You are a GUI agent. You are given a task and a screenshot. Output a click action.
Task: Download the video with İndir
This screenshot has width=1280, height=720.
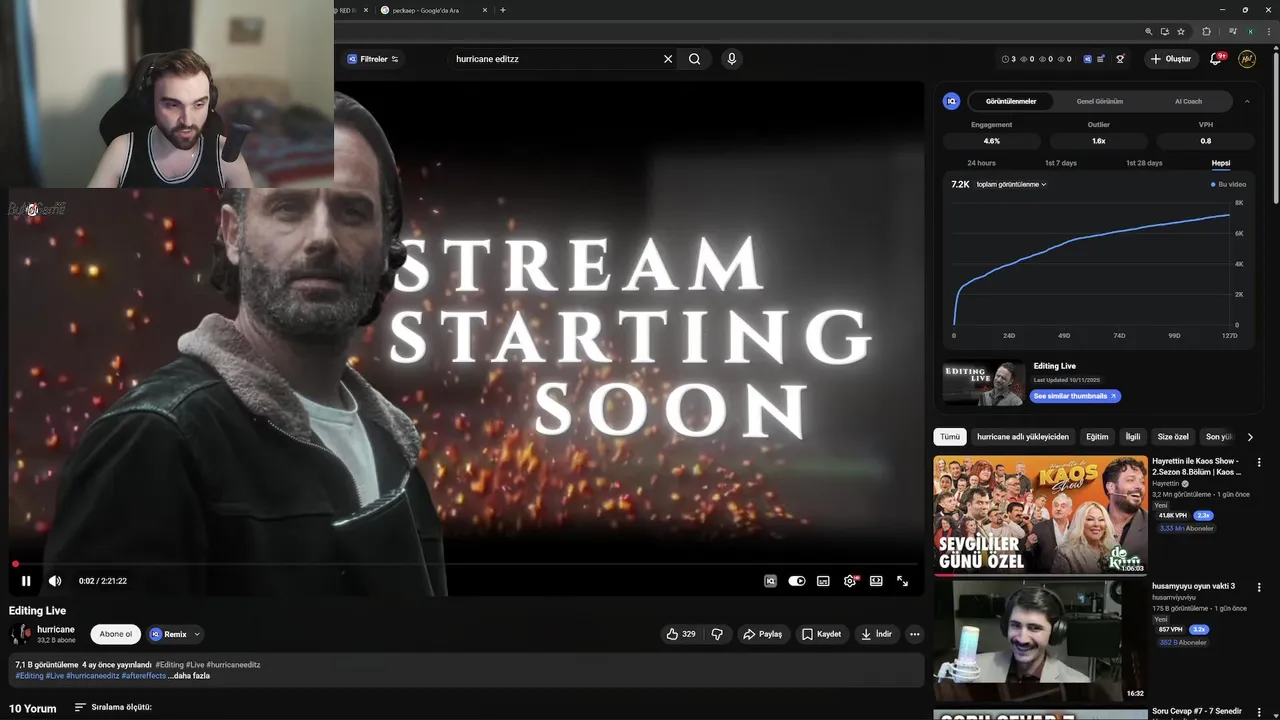[x=876, y=634]
